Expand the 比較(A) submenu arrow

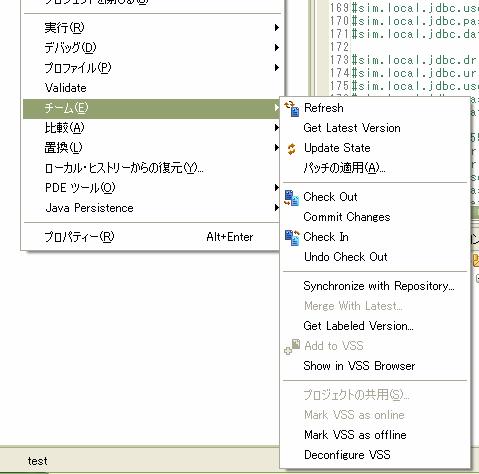click(x=276, y=127)
